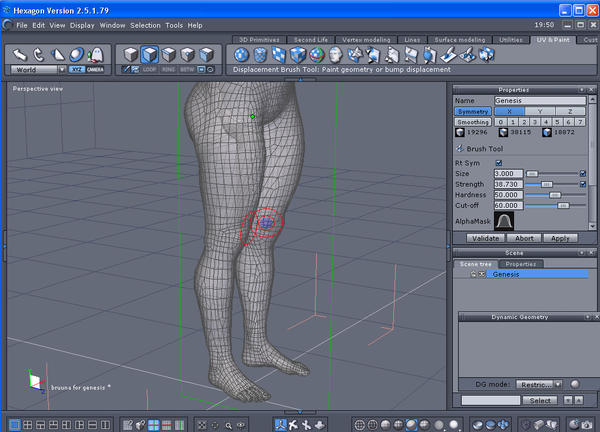Open the DG mode dropdown
The image size is (600, 432).
[x=538, y=384]
